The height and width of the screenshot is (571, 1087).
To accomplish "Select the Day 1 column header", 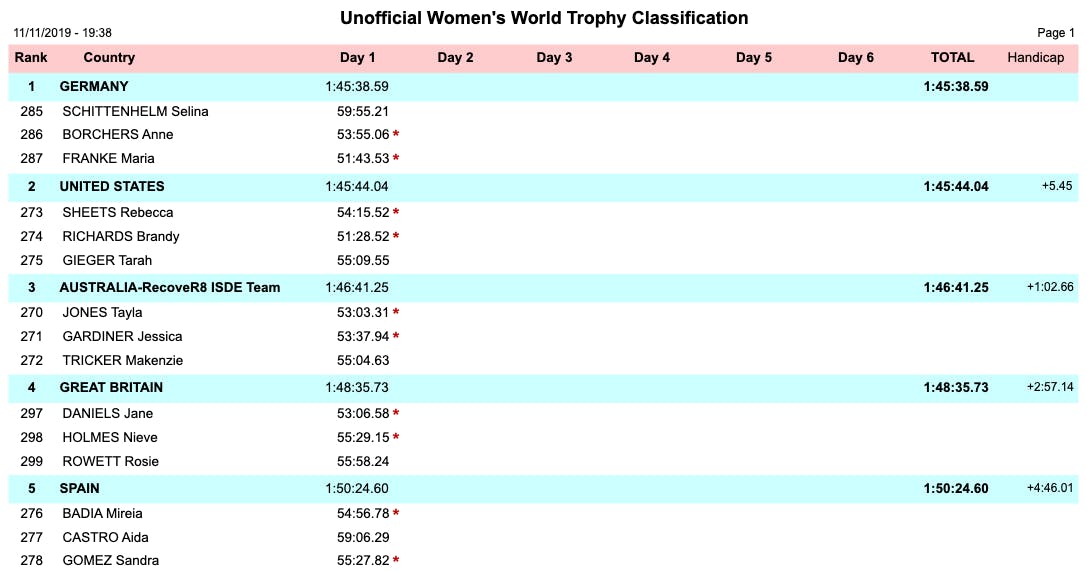I will pyautogui.click(x=358, y=58).
